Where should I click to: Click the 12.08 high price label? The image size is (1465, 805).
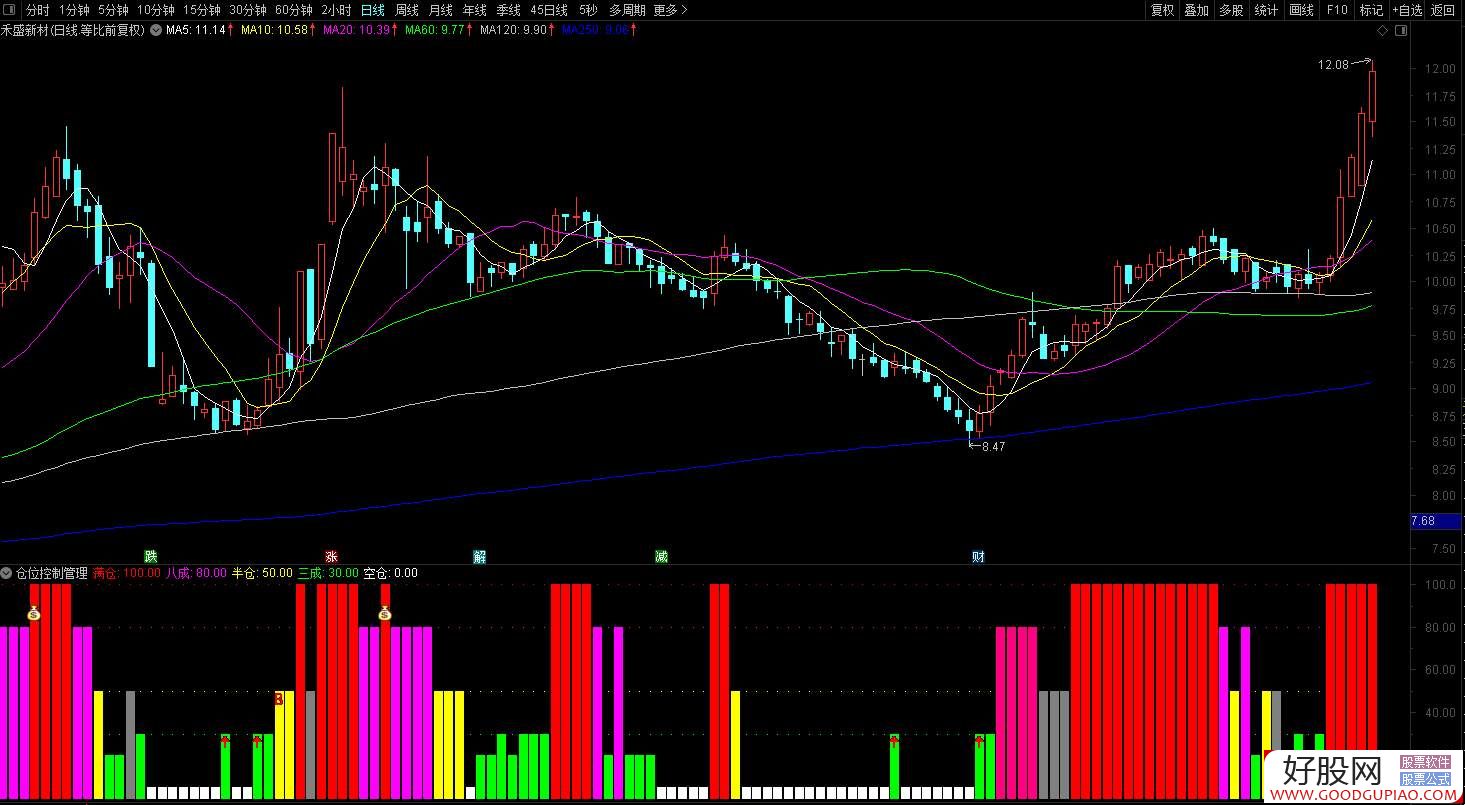tap(1333, 65)
